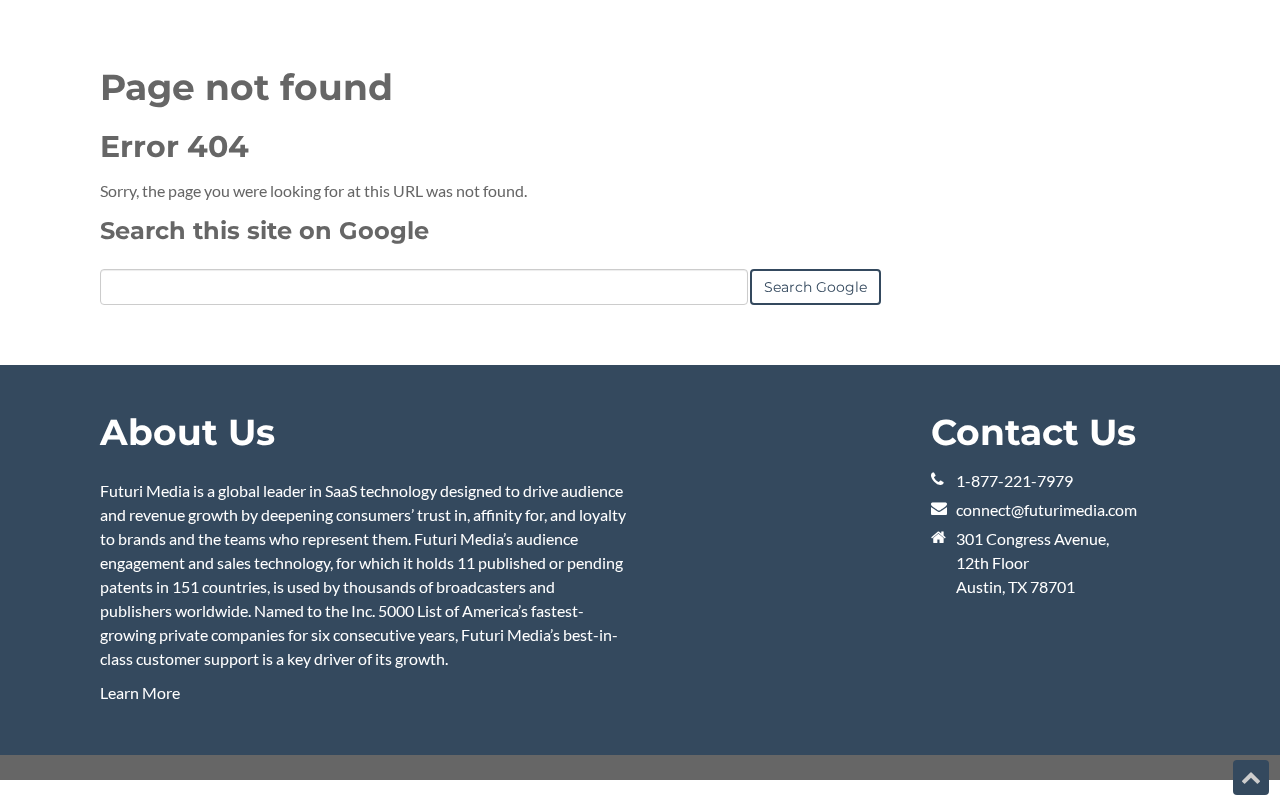Screen dimensions: 1280x800
Task: Click the scroll-to-top chevron button
Action: [1250, 778]
